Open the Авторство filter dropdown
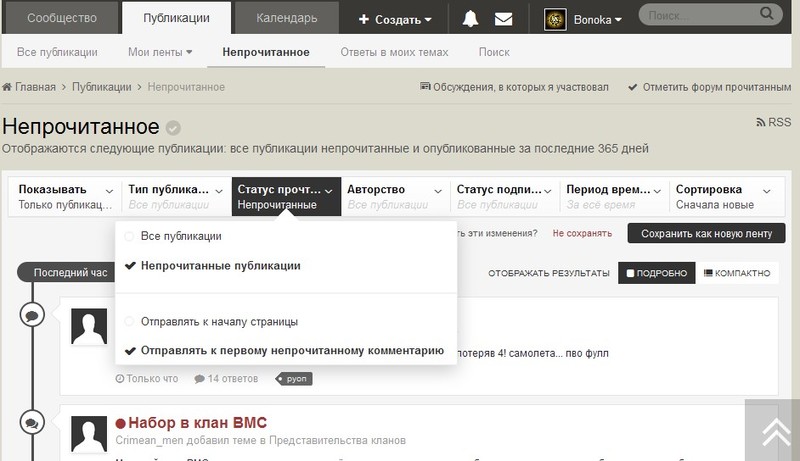Viewport: 800px width, 461px height. (x=395, y=196)
